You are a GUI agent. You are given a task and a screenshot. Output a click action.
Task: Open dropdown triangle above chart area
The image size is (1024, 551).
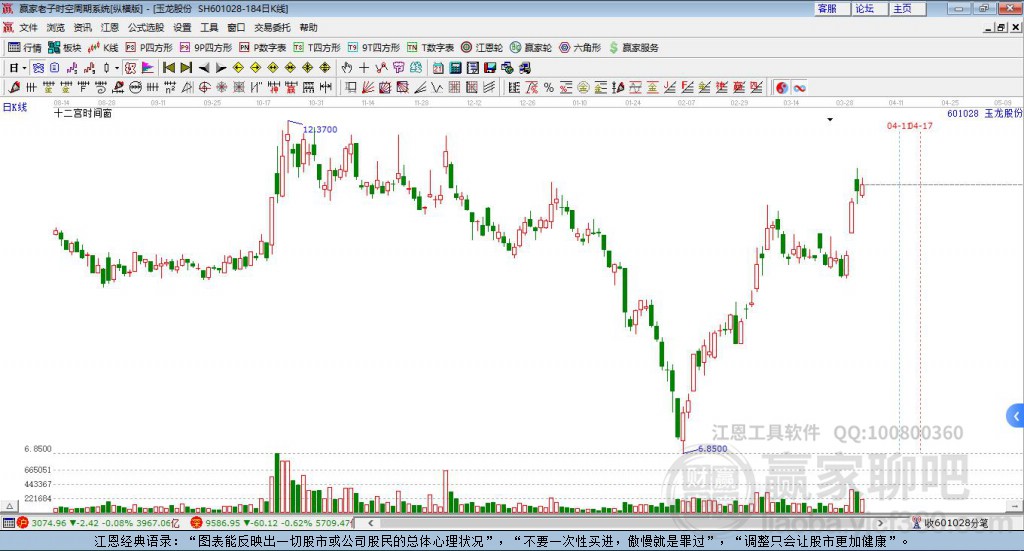point(830,119)
